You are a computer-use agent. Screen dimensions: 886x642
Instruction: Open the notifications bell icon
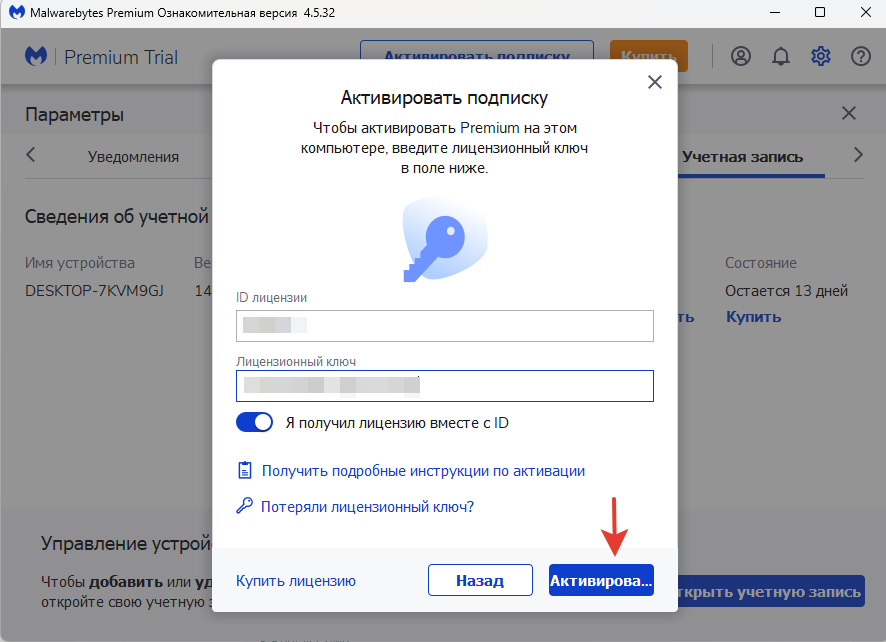click(x=781, y=56)
